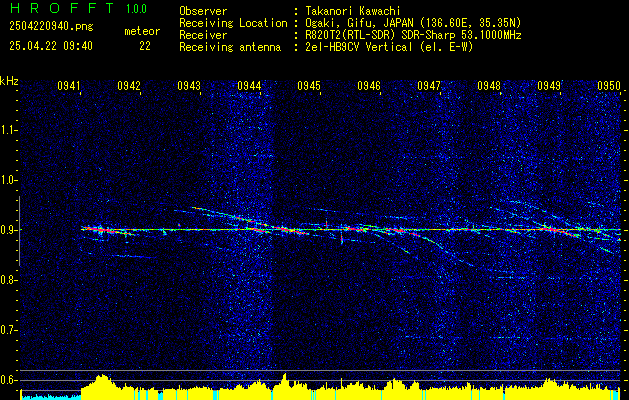The height and width of the screenshot is (400, 629).
Task: Click the 0.8 kHz frequency label
Action: pos(9,280)
